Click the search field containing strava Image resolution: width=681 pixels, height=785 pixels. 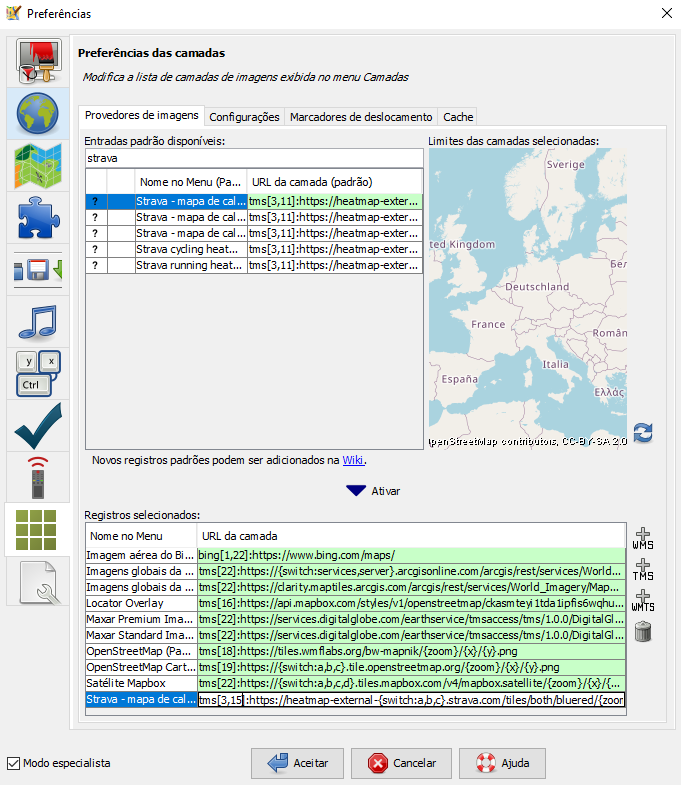[x=254, y=158]
